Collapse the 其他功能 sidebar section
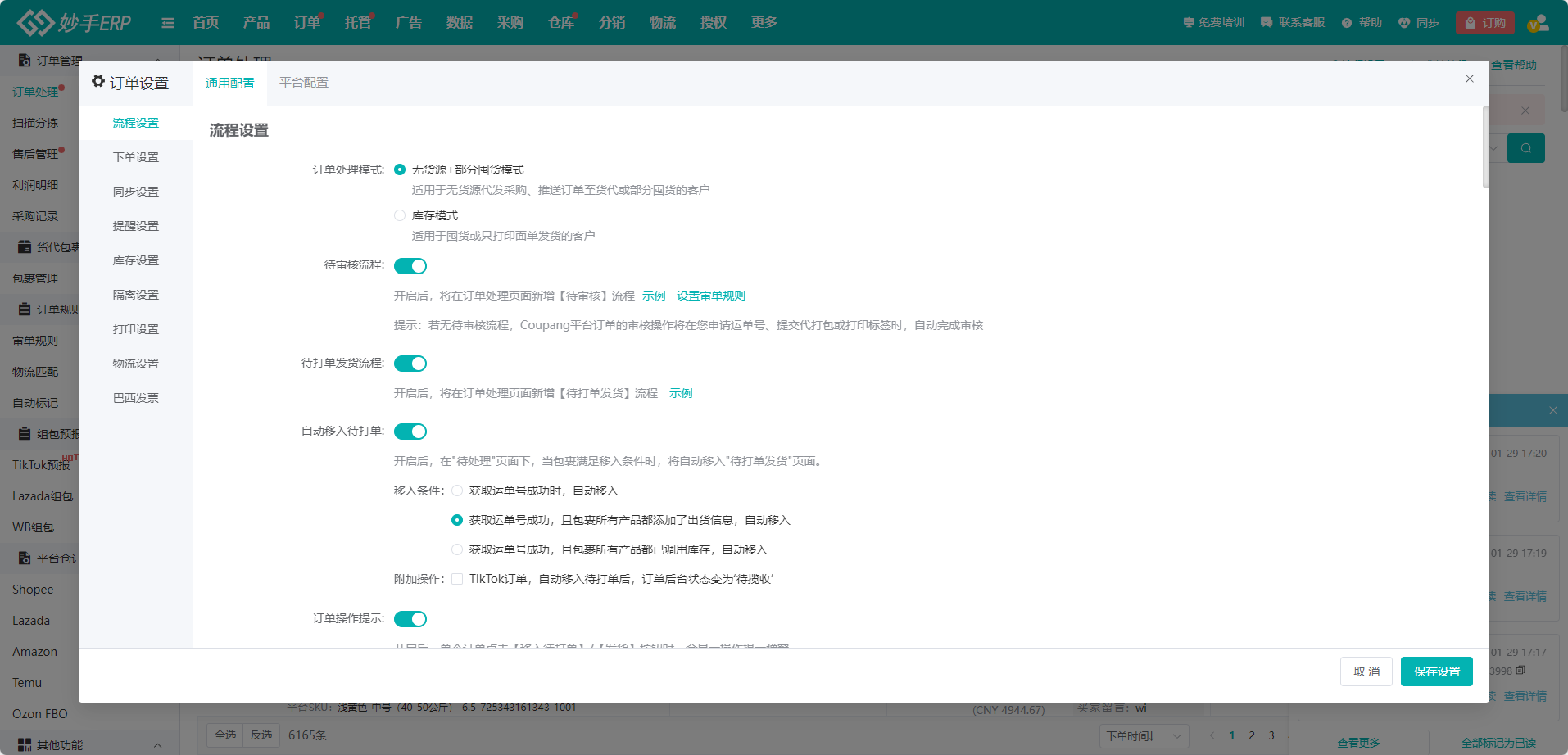Image resolution: width=1568 pixels, height=755 pixels. coord(157,745)
